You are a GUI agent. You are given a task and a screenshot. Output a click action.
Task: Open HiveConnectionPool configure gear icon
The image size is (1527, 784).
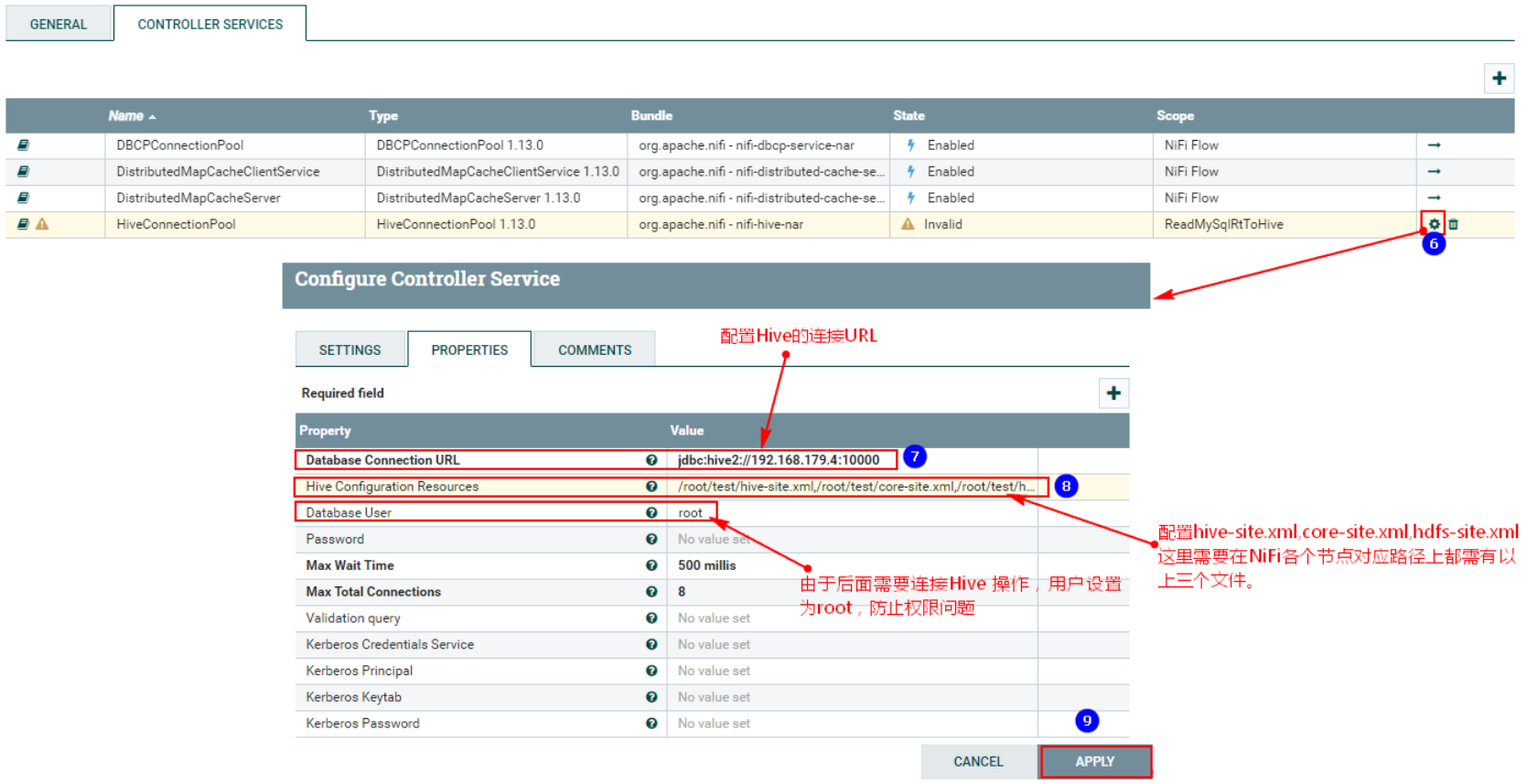pos(1434,224)
